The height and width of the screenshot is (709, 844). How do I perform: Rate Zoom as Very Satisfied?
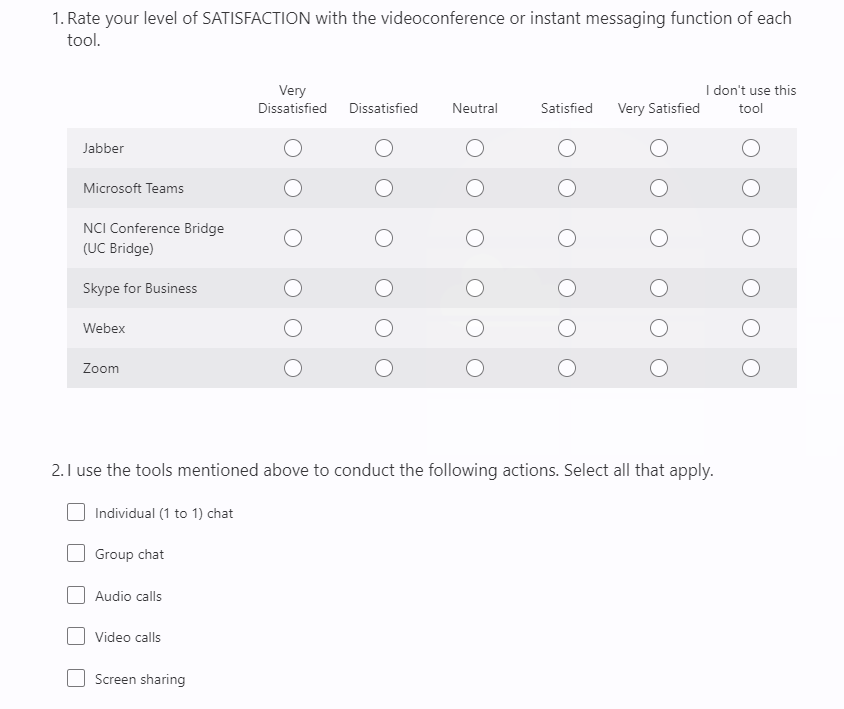[658, 368]
